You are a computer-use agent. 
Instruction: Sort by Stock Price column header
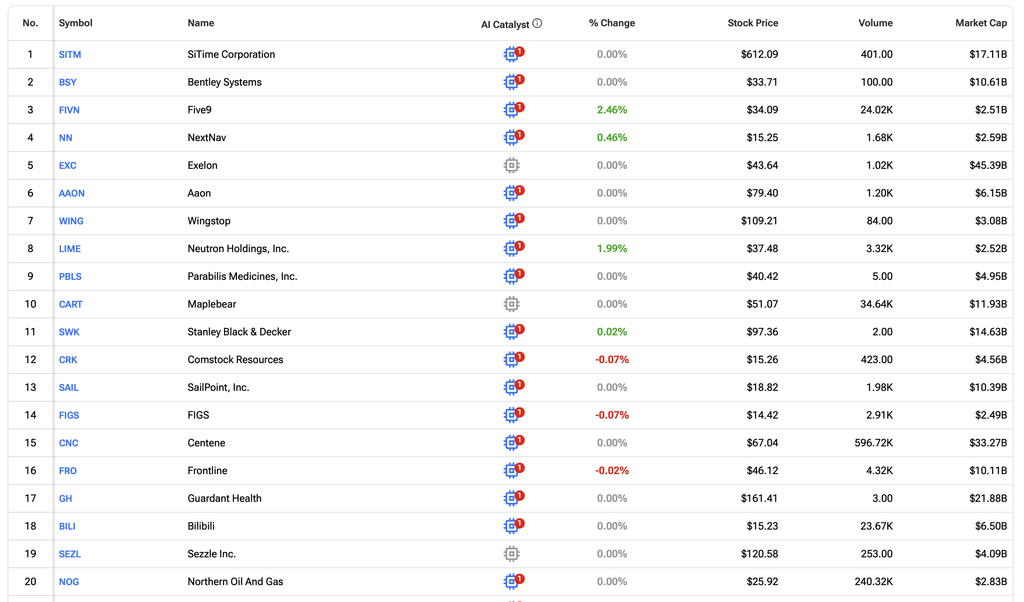point(753,23)
